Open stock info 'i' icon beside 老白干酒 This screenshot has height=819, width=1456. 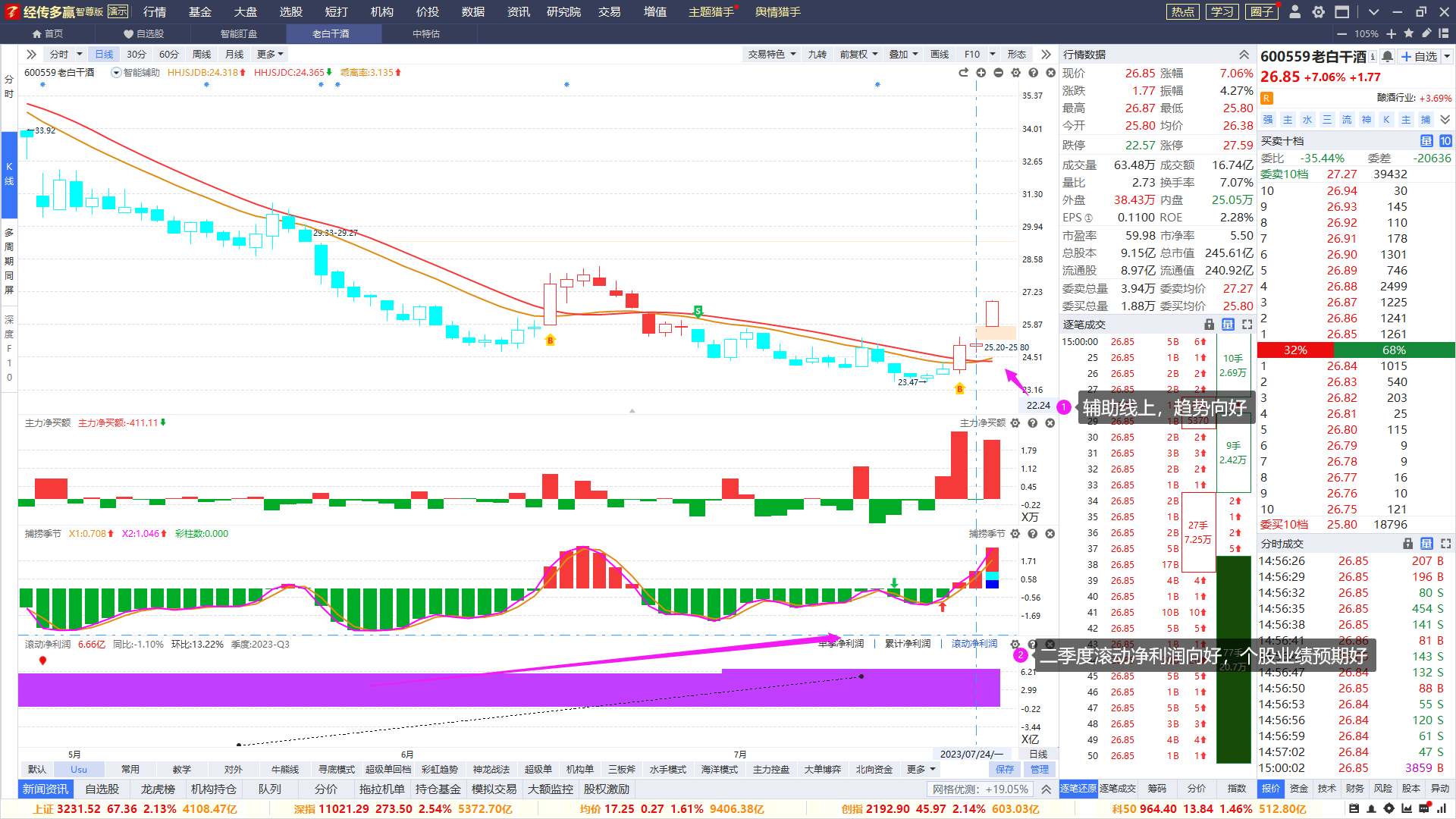(1373, 57)
